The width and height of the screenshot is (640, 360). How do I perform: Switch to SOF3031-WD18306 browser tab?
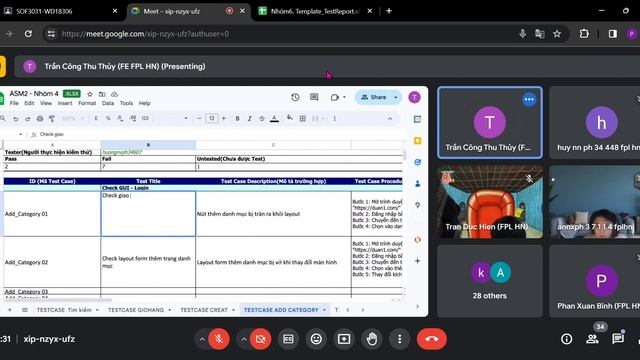point(61,11)
